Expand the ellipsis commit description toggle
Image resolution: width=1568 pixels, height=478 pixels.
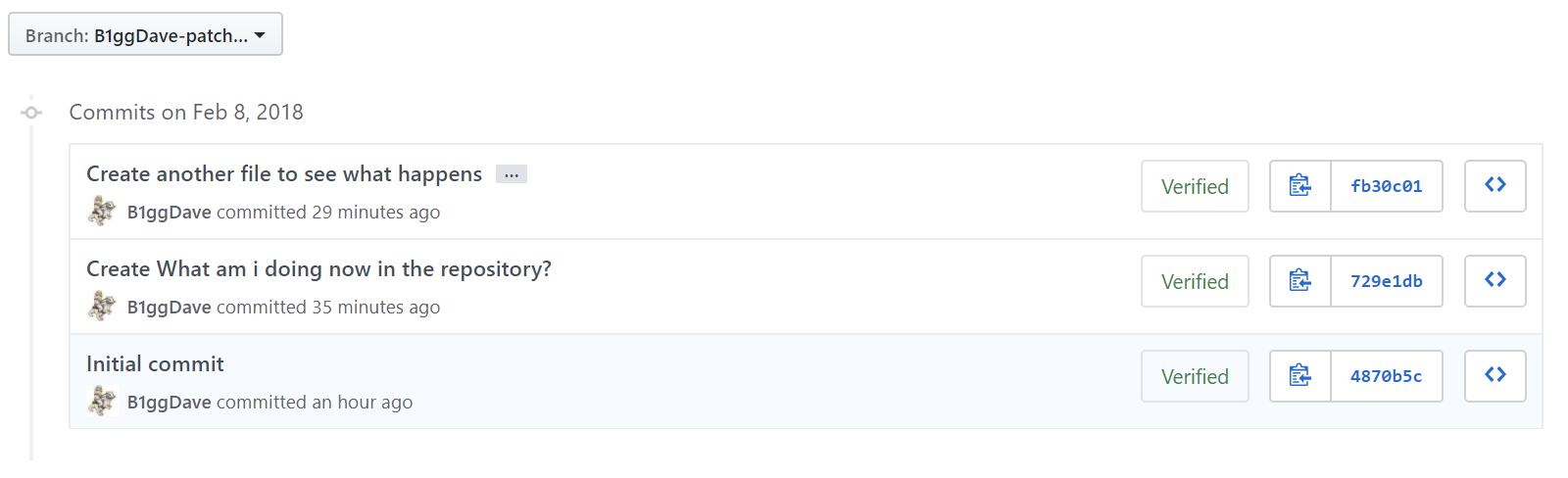coord(512,174)
